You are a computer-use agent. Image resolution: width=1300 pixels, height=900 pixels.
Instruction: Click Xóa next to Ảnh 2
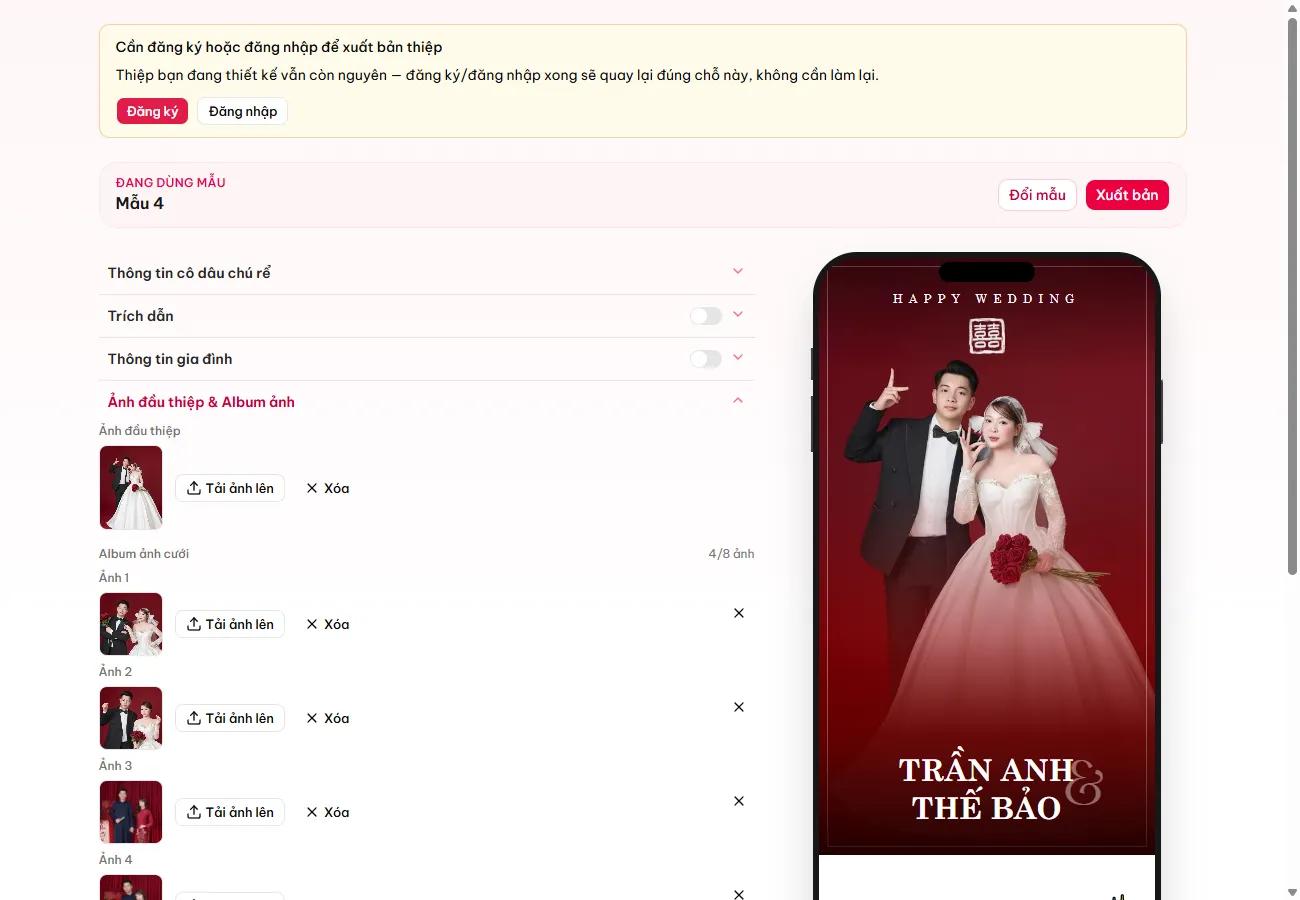tap(327, 718)
